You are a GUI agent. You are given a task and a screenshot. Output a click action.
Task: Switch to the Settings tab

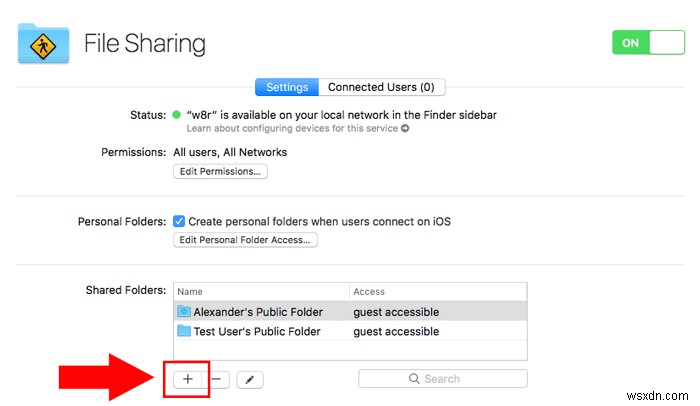[286, 87]
